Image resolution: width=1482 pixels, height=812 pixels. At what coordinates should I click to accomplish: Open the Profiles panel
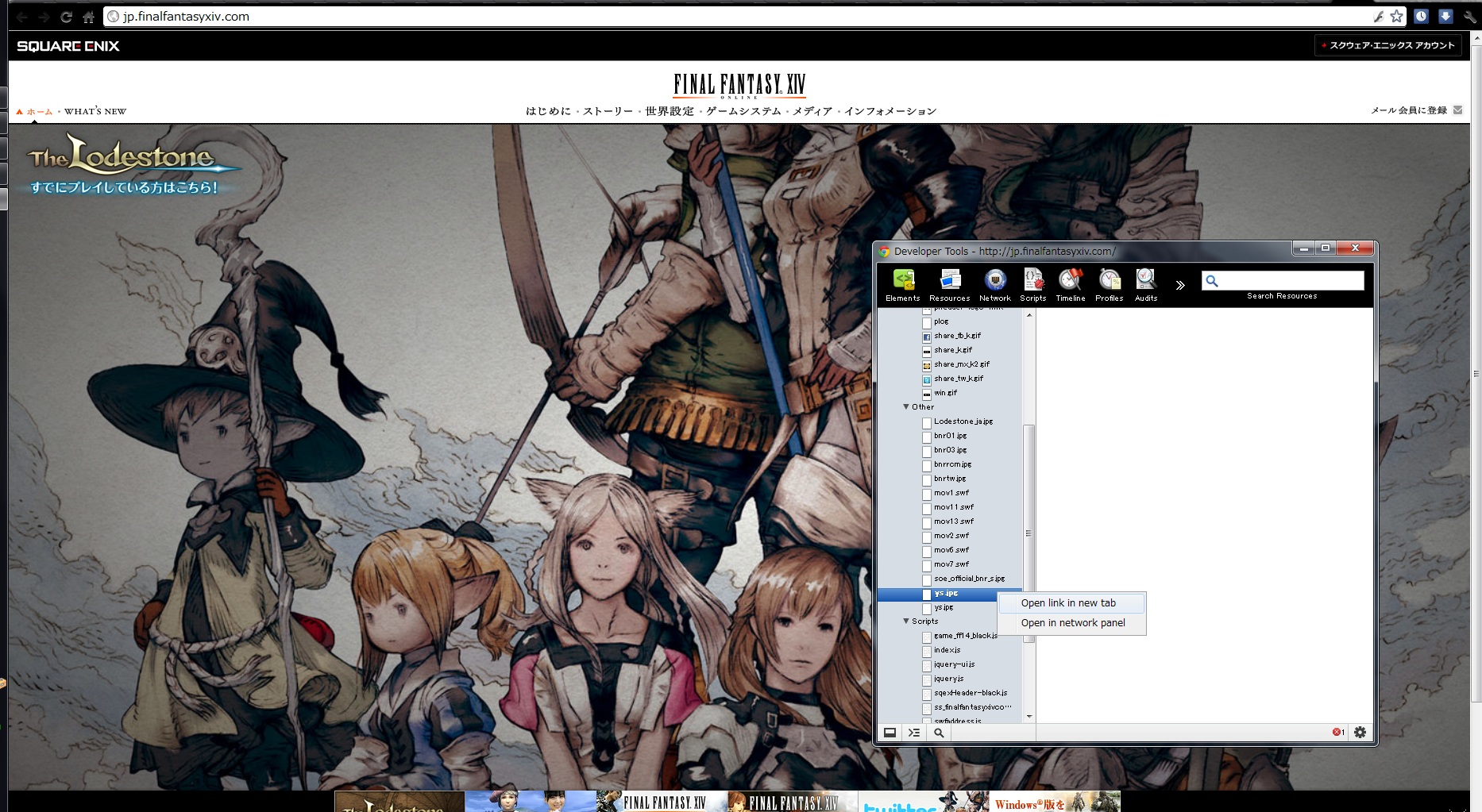[x=1109, y=285]
